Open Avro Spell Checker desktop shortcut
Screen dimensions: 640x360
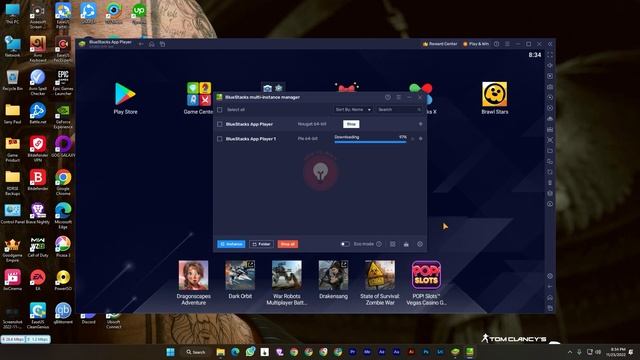(38, 82)
